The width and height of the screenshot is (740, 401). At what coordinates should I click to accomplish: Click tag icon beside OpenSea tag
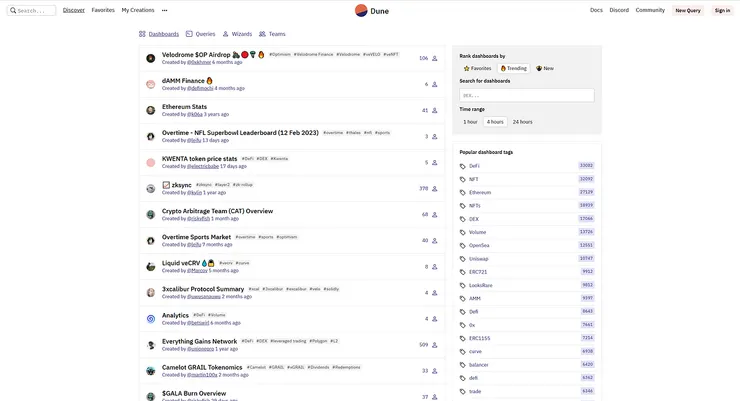pyautogui.click(x=463, y=245)
